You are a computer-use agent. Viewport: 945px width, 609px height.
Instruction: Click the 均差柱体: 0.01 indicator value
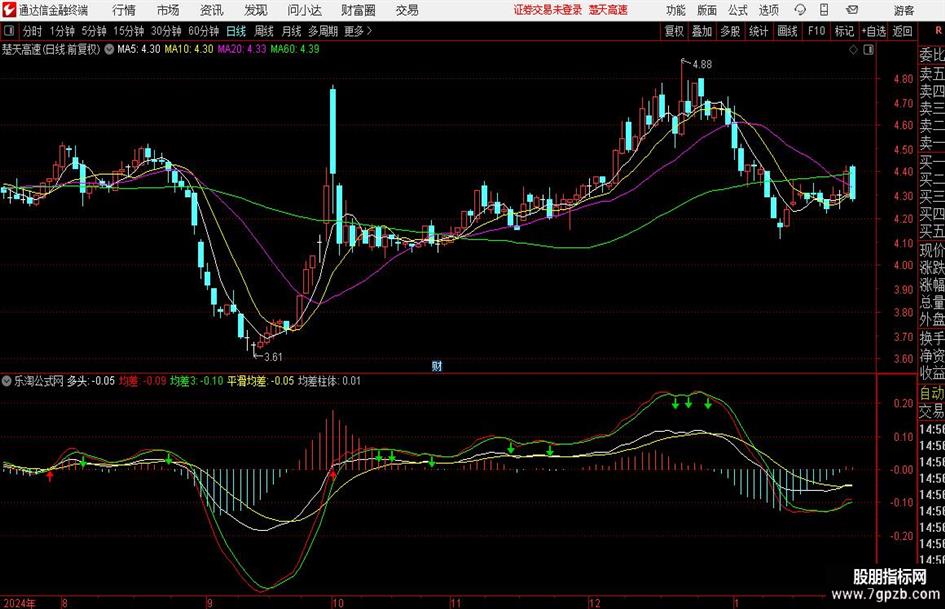pyautogui.click(x=329, y=381)
